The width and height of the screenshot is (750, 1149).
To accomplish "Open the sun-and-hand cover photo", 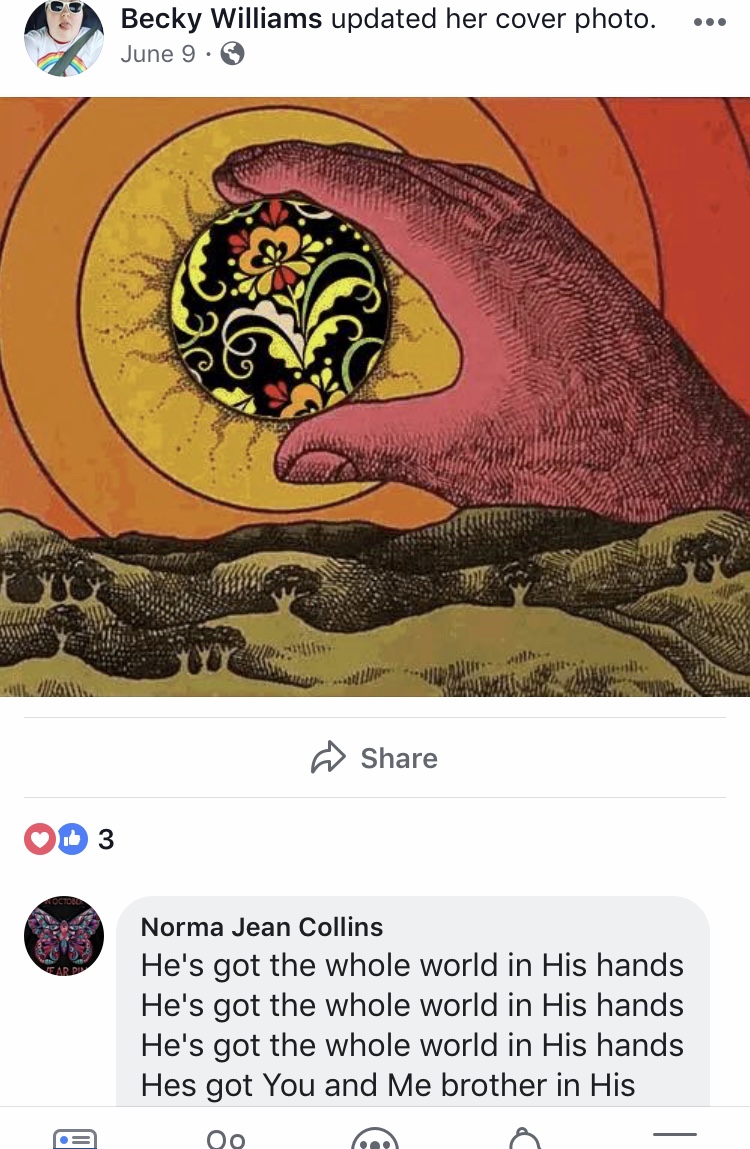I will pos(375,396).
